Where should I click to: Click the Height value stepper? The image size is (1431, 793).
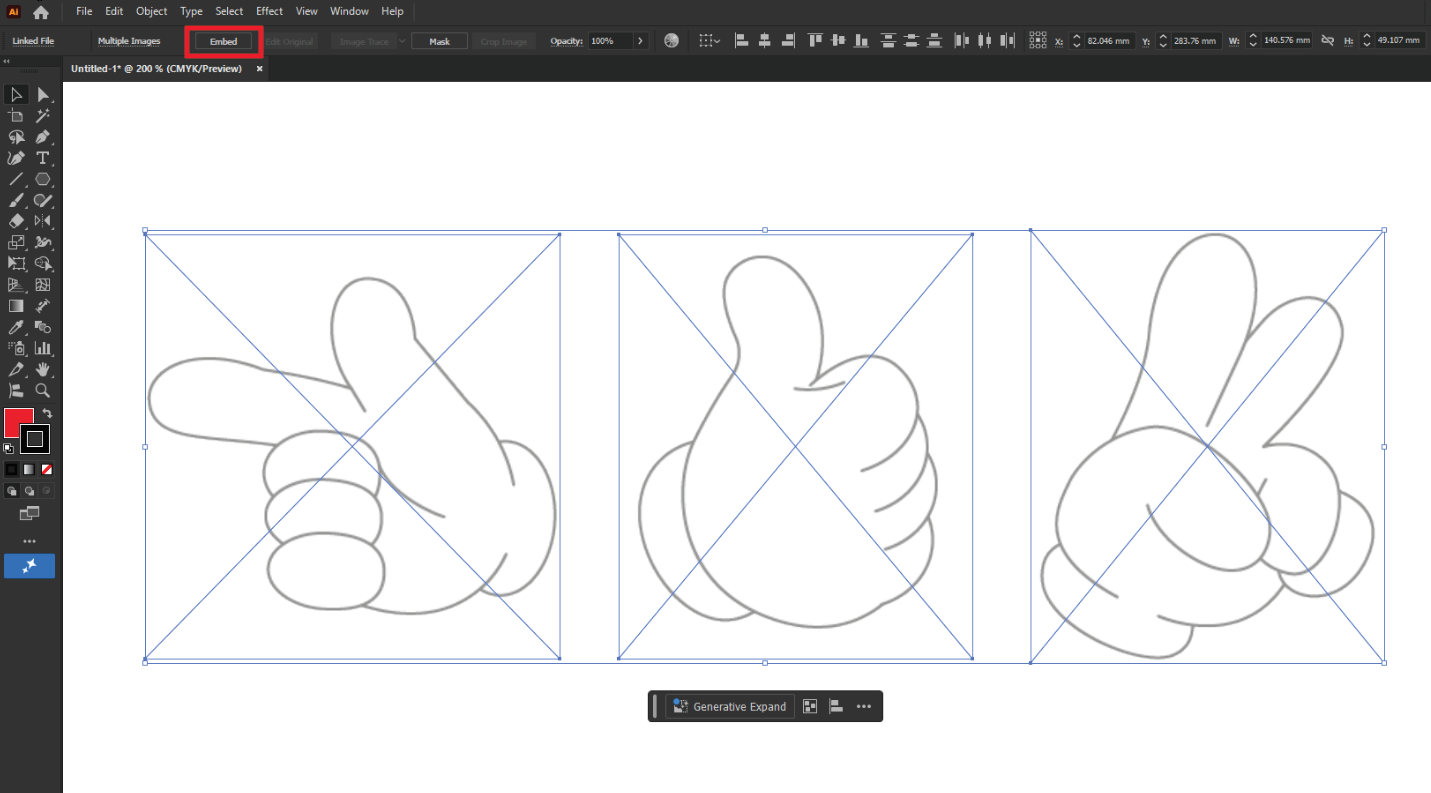1366,41
